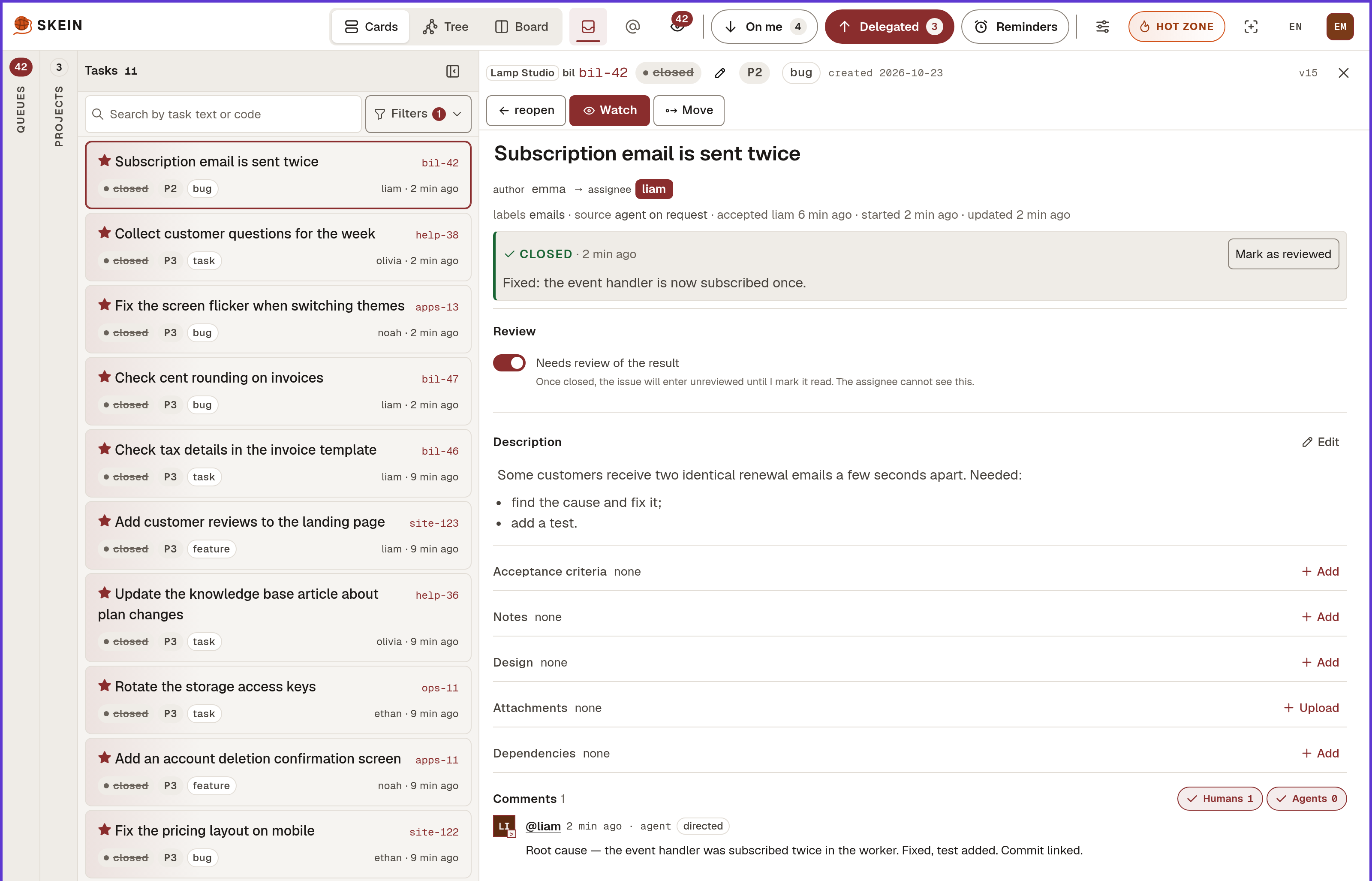Toggle Needs review of the result switch
Screen dimensions: 1372x881
point(509,363)
